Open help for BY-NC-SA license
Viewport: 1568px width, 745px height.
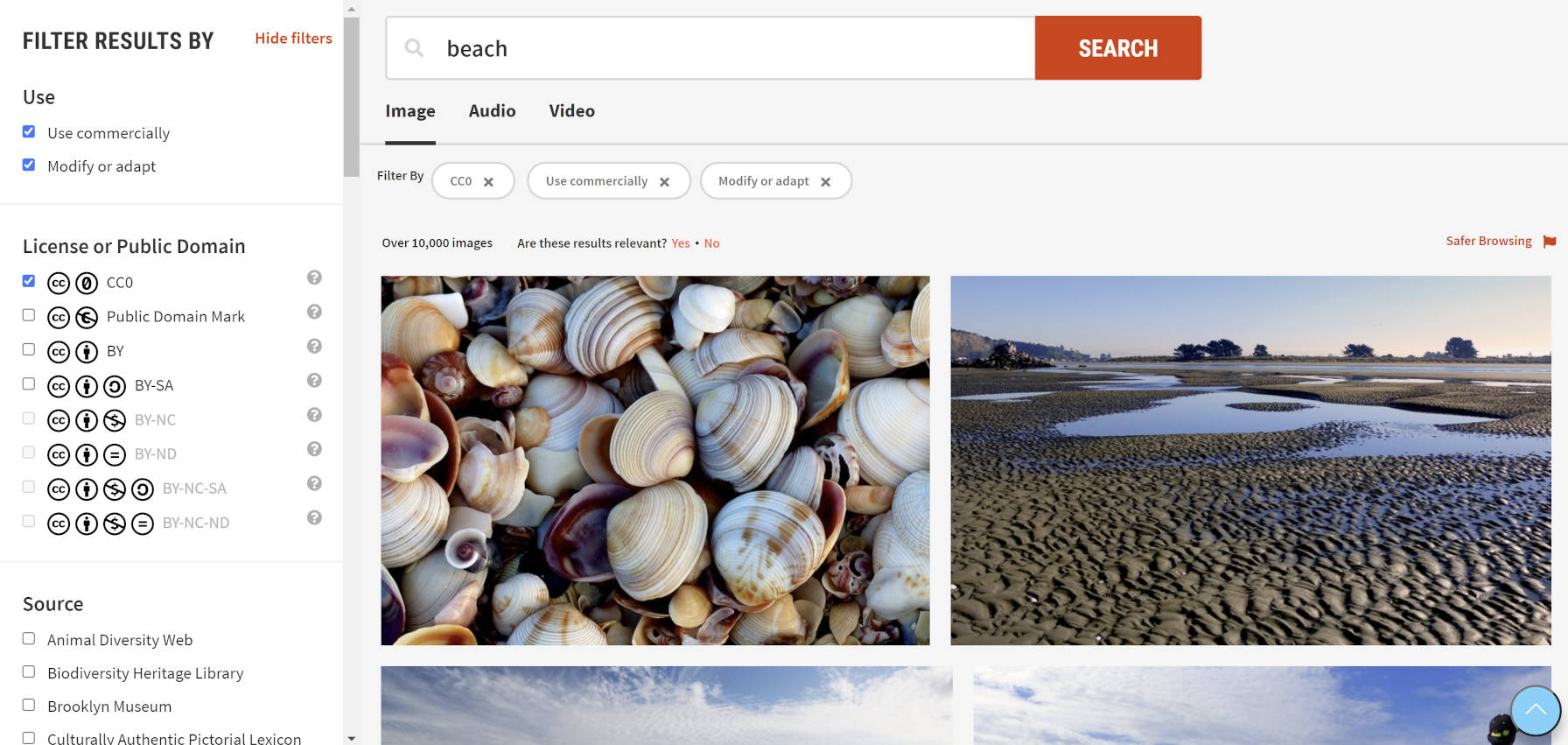click(314, 483)
